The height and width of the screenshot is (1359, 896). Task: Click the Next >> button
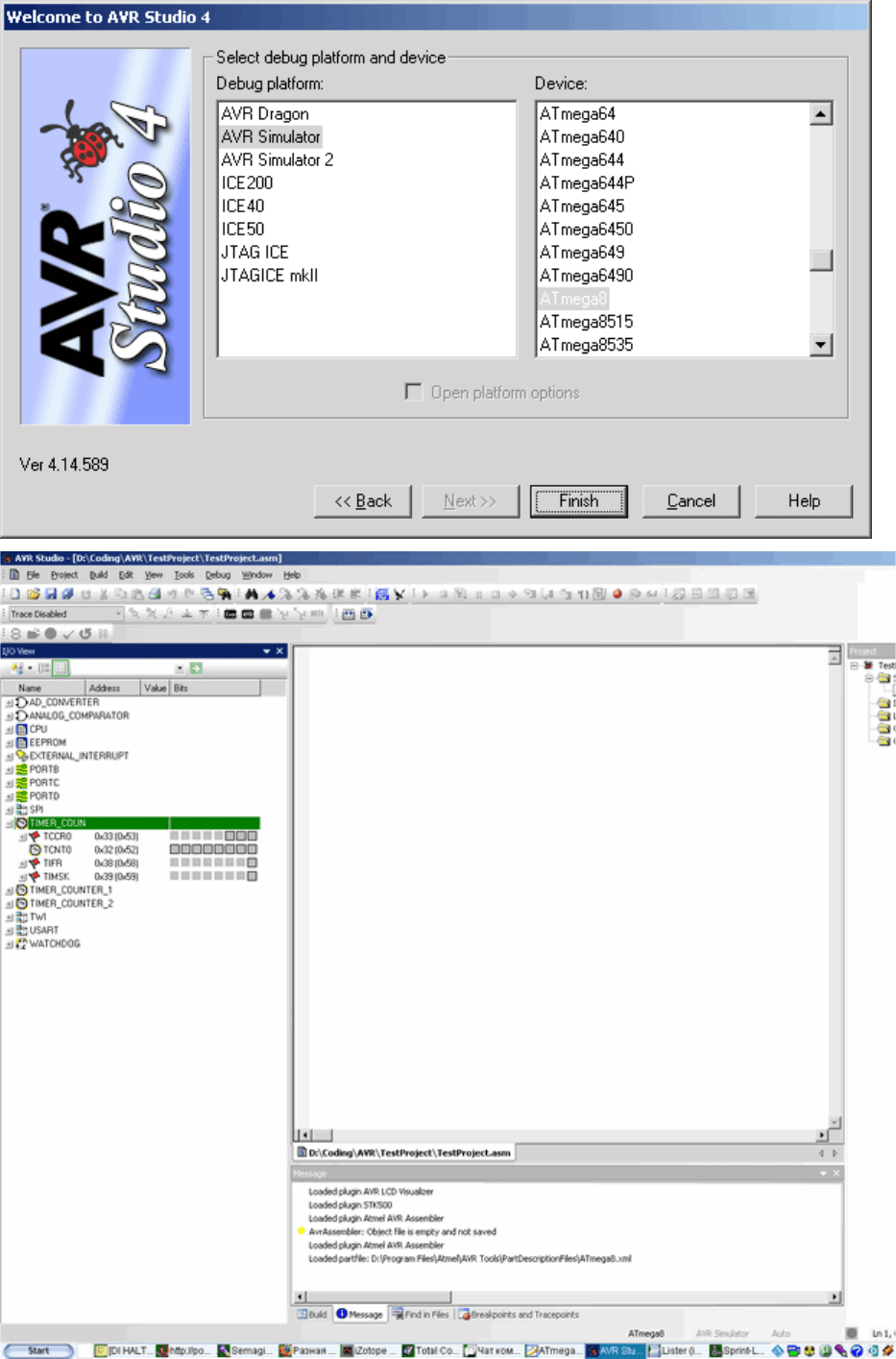tap(471, 501)
